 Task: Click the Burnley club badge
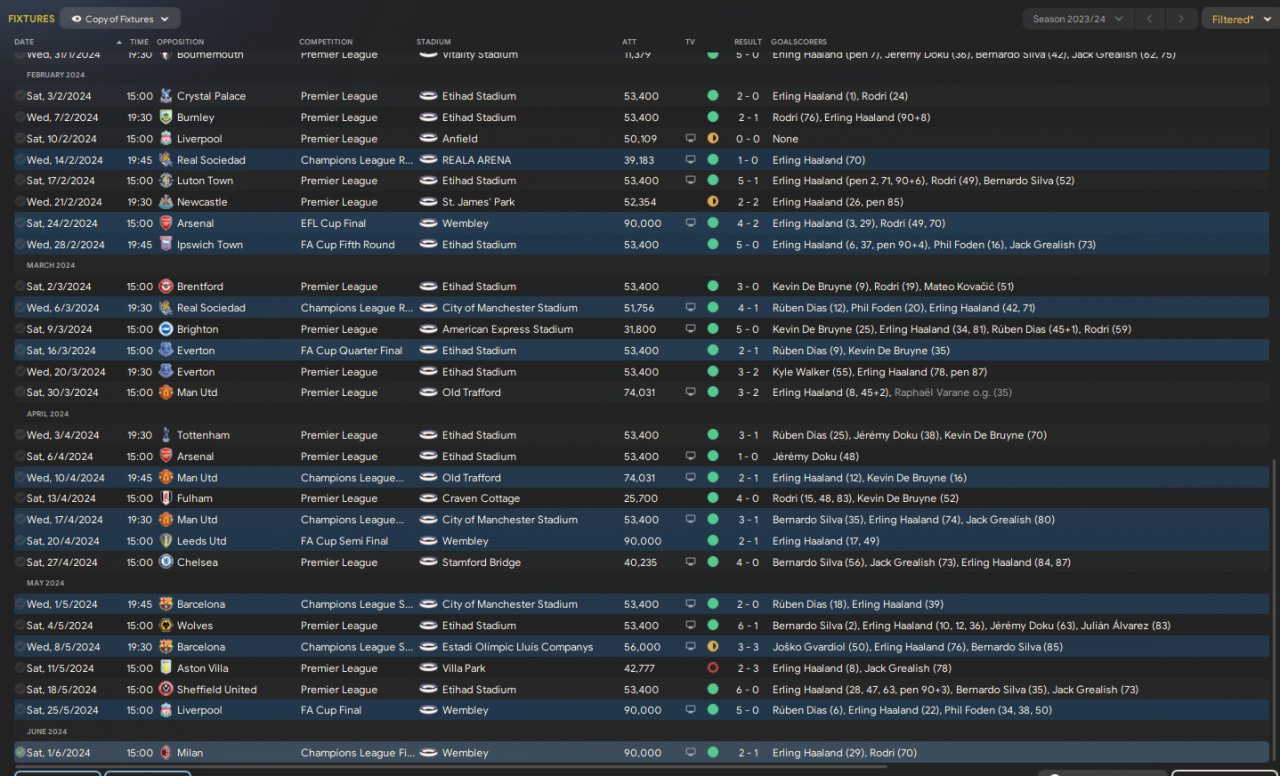(165, 117)
